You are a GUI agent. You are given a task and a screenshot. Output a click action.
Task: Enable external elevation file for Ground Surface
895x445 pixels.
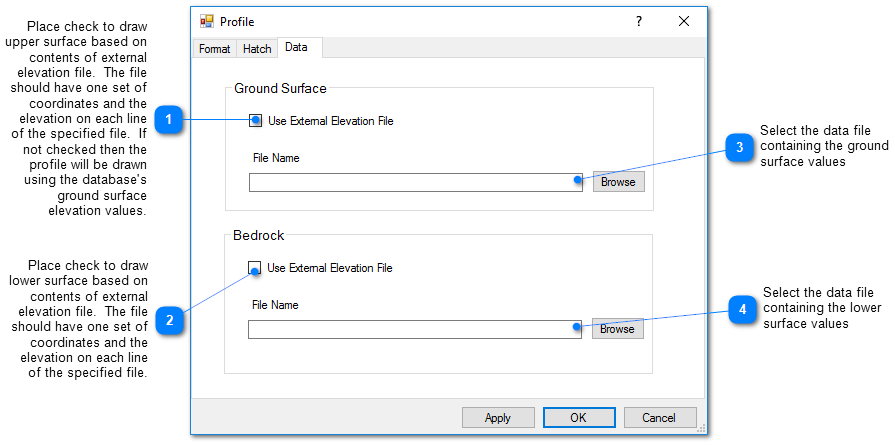click(256, 121)
